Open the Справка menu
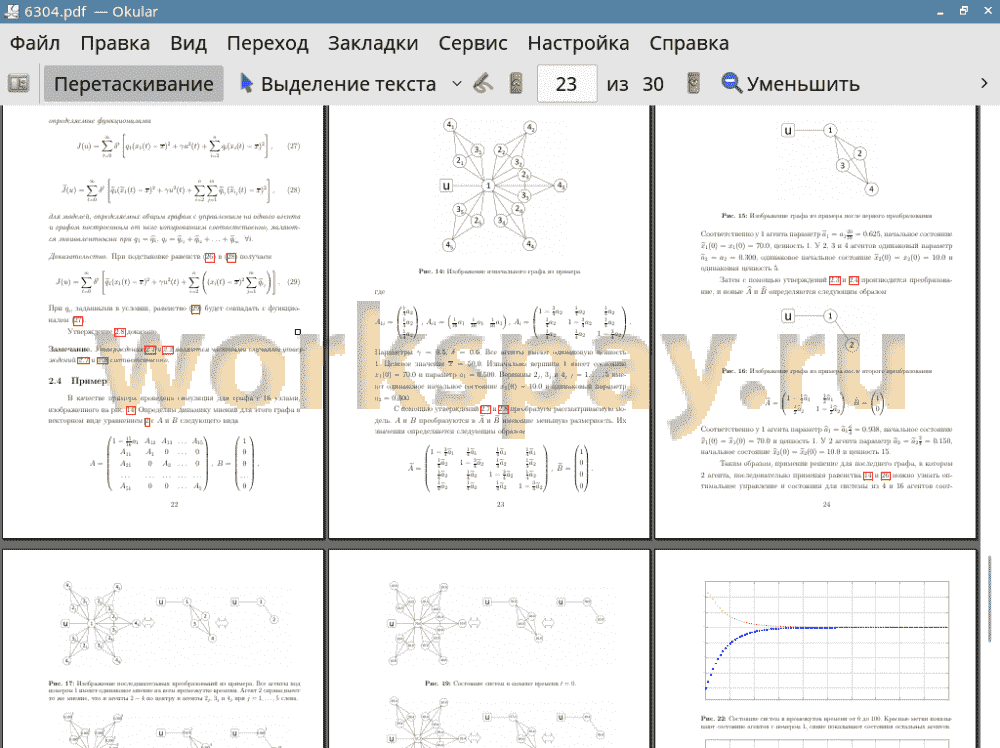This screenshot has width=1000, height=748. (x=689, y=43)
